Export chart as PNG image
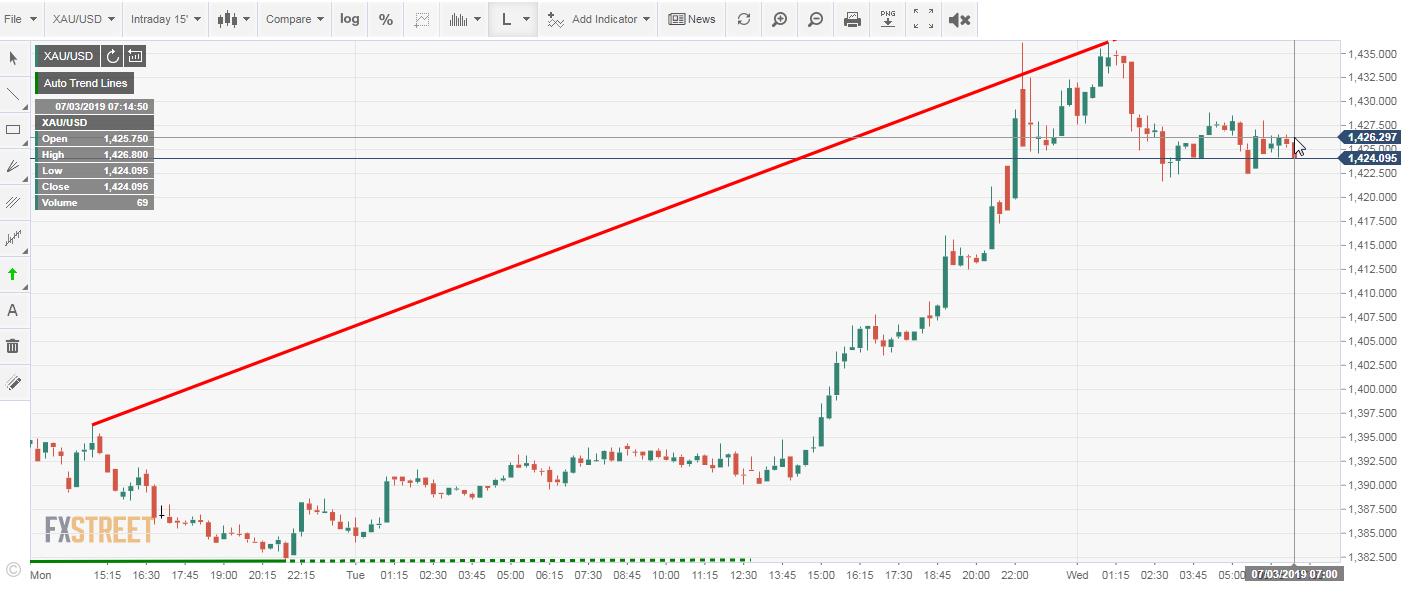Image resolution: width=1423 pixels, height=594 pixels. pos(888,19)
